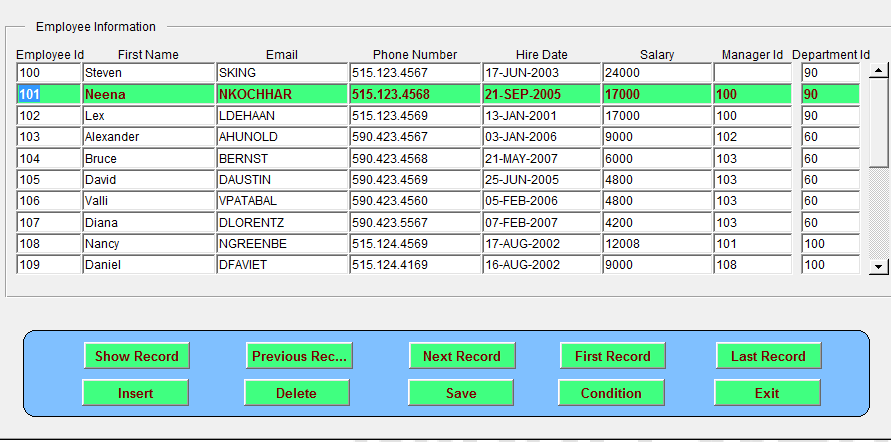Click Steven's empty Manager Id field
The height and width of the screenshot is (442, 891).
(753, 73)
